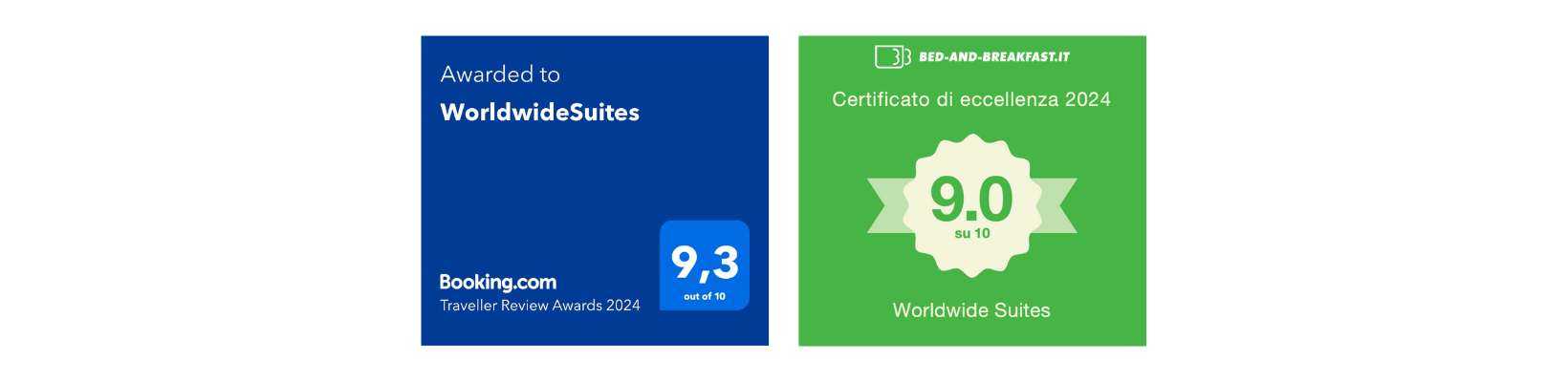
Task: Click 'Awarded to' text
Action: [x=500, y=74]
